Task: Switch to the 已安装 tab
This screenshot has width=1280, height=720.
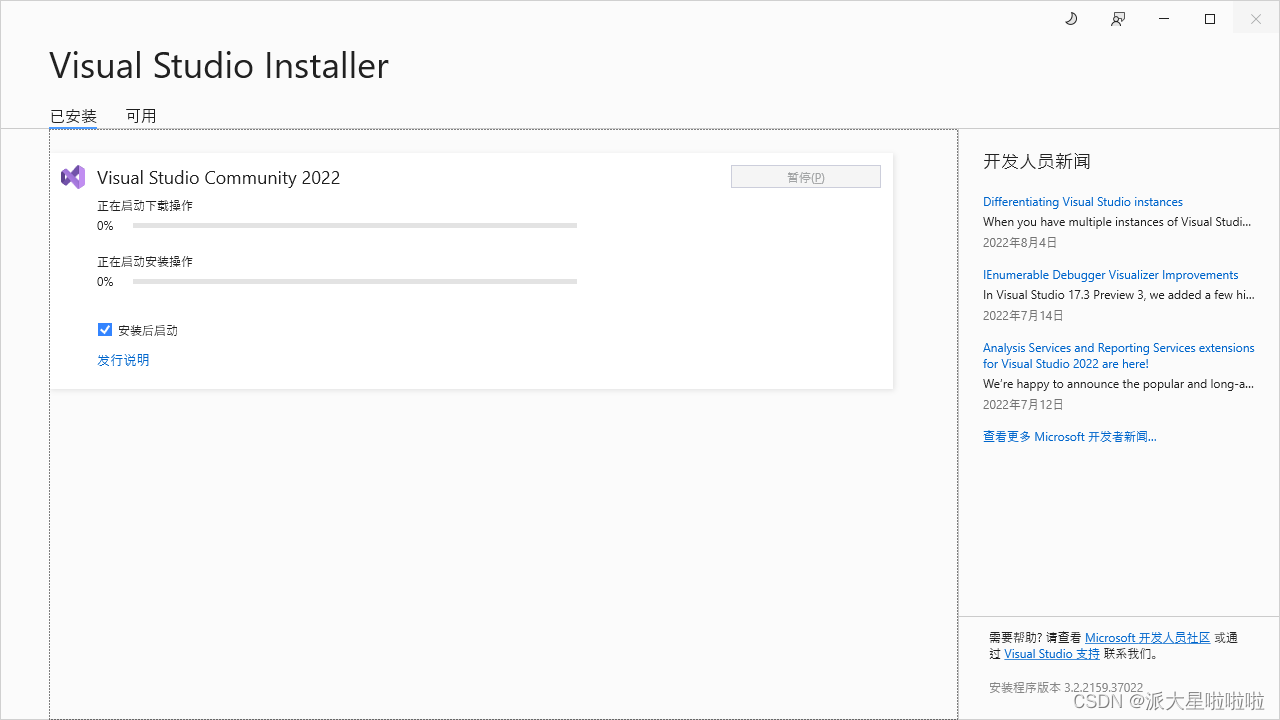Action: coord(73,116)
